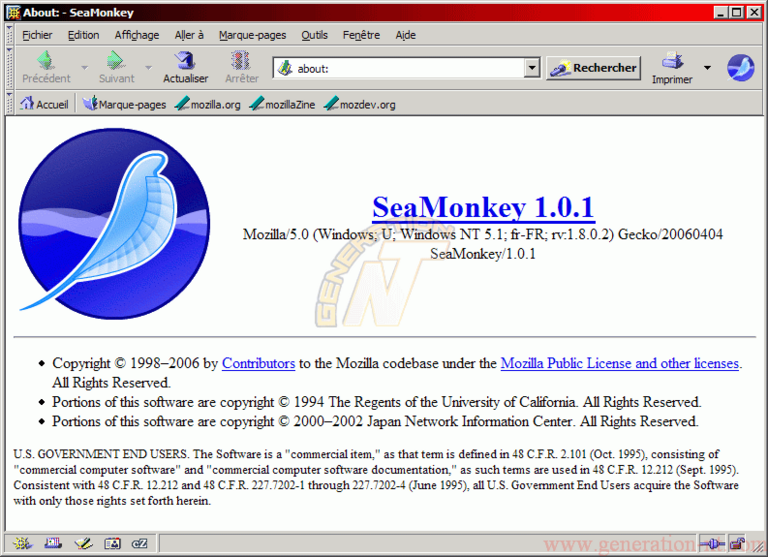Minimize the SeaMonkey window
768x557 pixels.
click(x=720, y=12)
